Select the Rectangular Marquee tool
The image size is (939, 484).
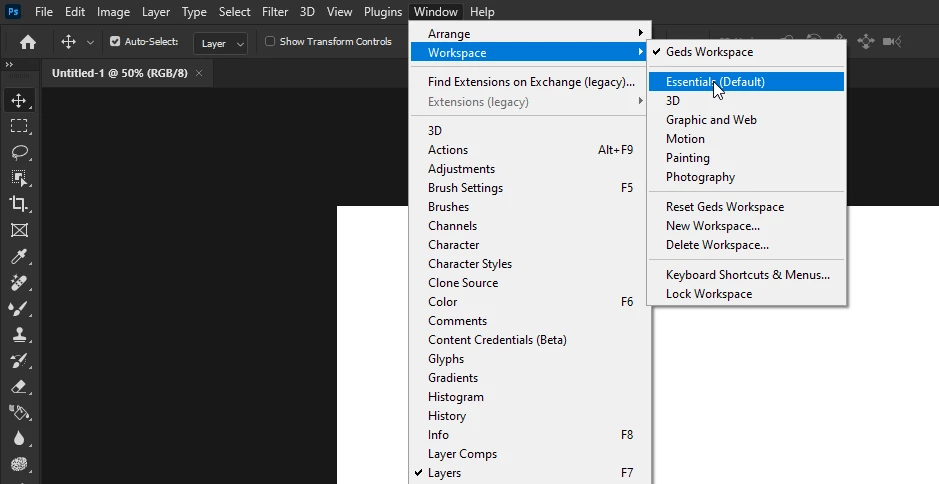[19, 126]
